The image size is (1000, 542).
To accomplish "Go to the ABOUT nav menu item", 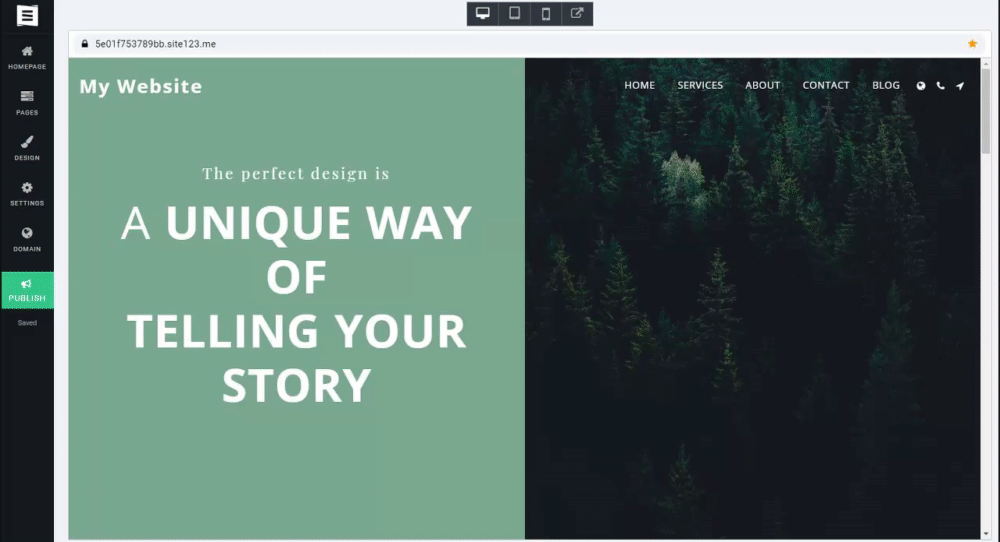I will [763, 85].
